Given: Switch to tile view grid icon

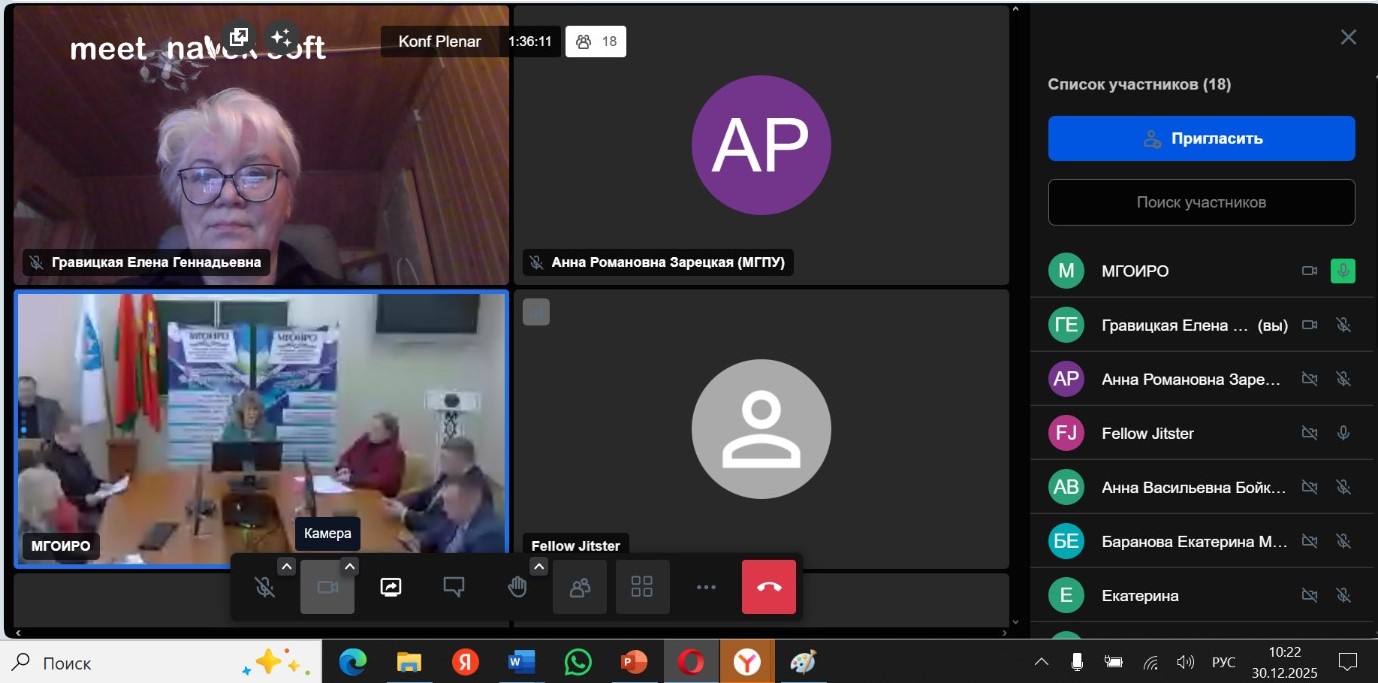Looking at the screenshot, I should coord(642,587).
